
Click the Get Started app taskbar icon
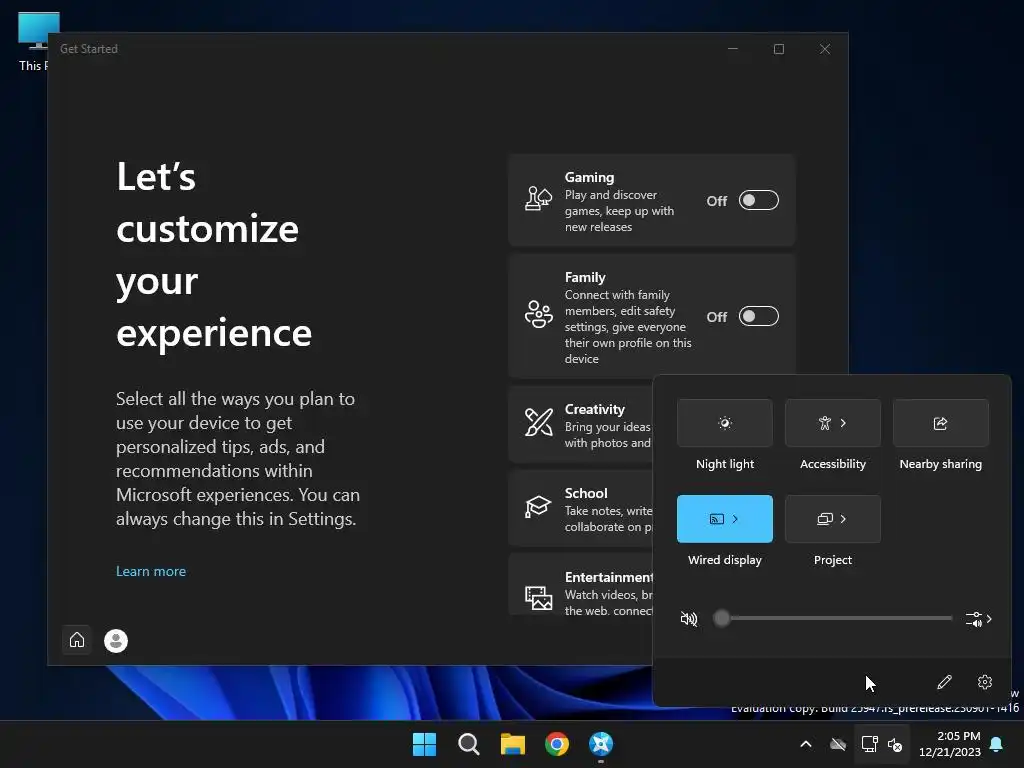pos(601,744)
